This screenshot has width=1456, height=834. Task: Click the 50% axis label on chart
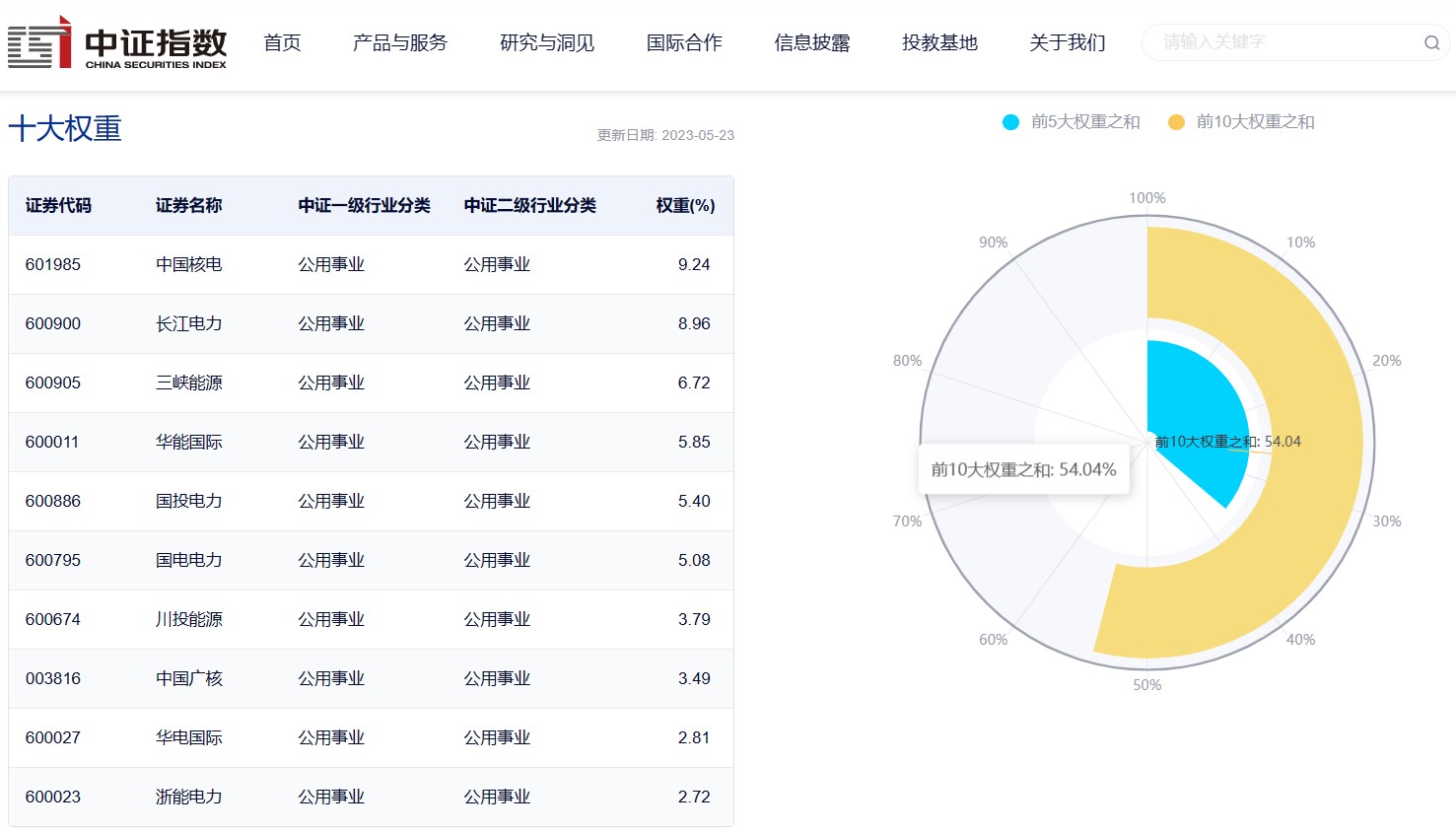[1147, 685]
